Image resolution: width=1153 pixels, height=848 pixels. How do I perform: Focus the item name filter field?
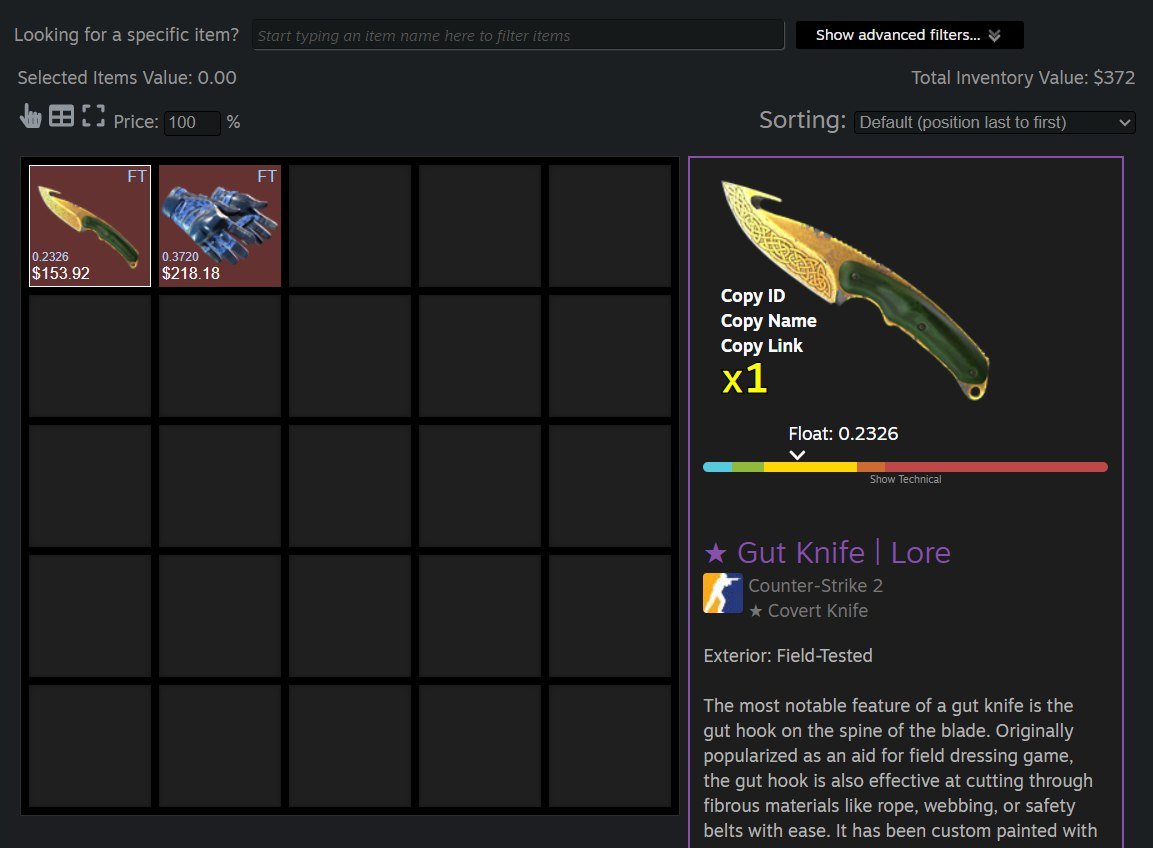(x=518, y=35)
